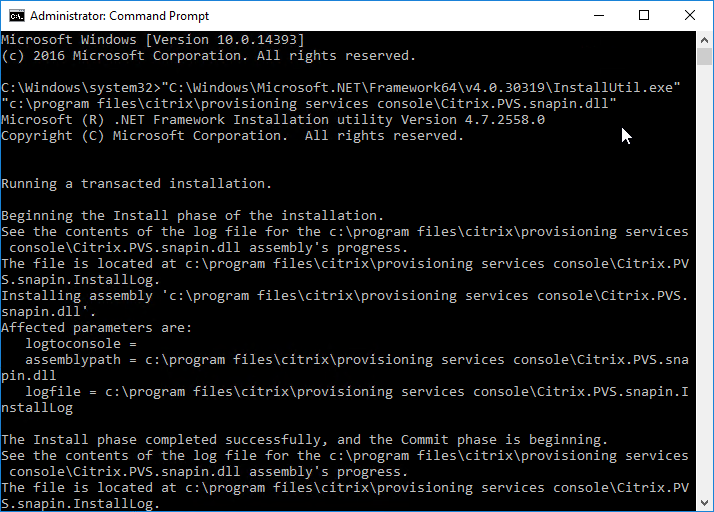714x512 pixels.
Task: Click the vertical scrollbar thumb
Action: [x=704, y=57]
